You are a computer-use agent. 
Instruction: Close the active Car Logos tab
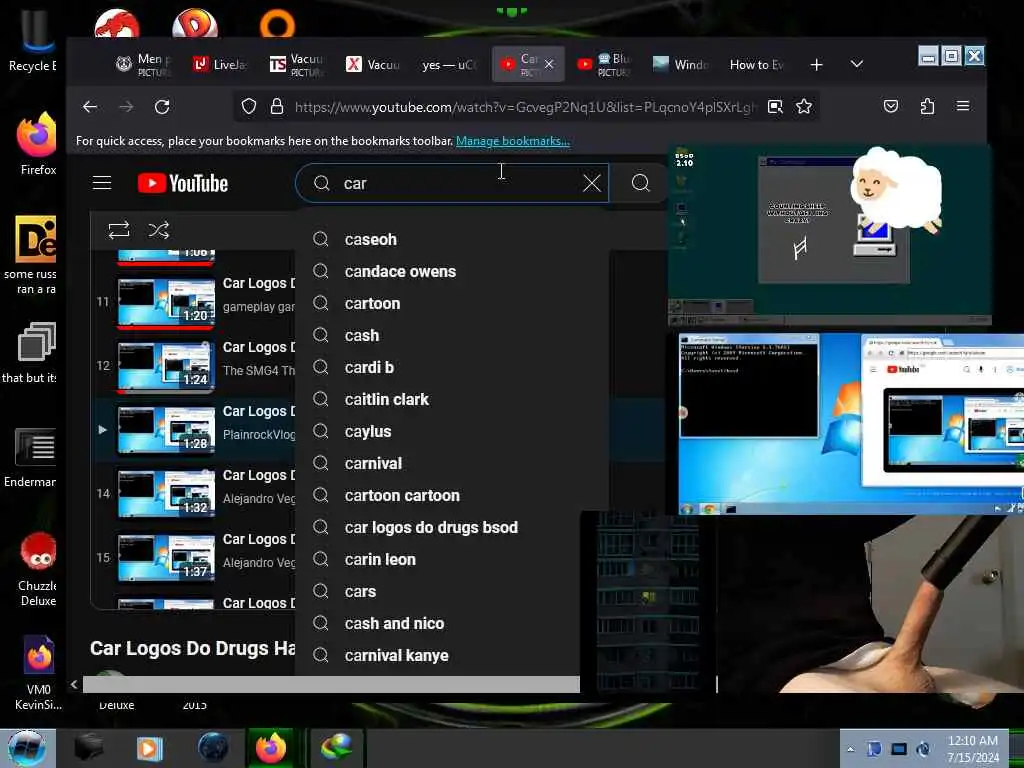[x=549, y=64]
